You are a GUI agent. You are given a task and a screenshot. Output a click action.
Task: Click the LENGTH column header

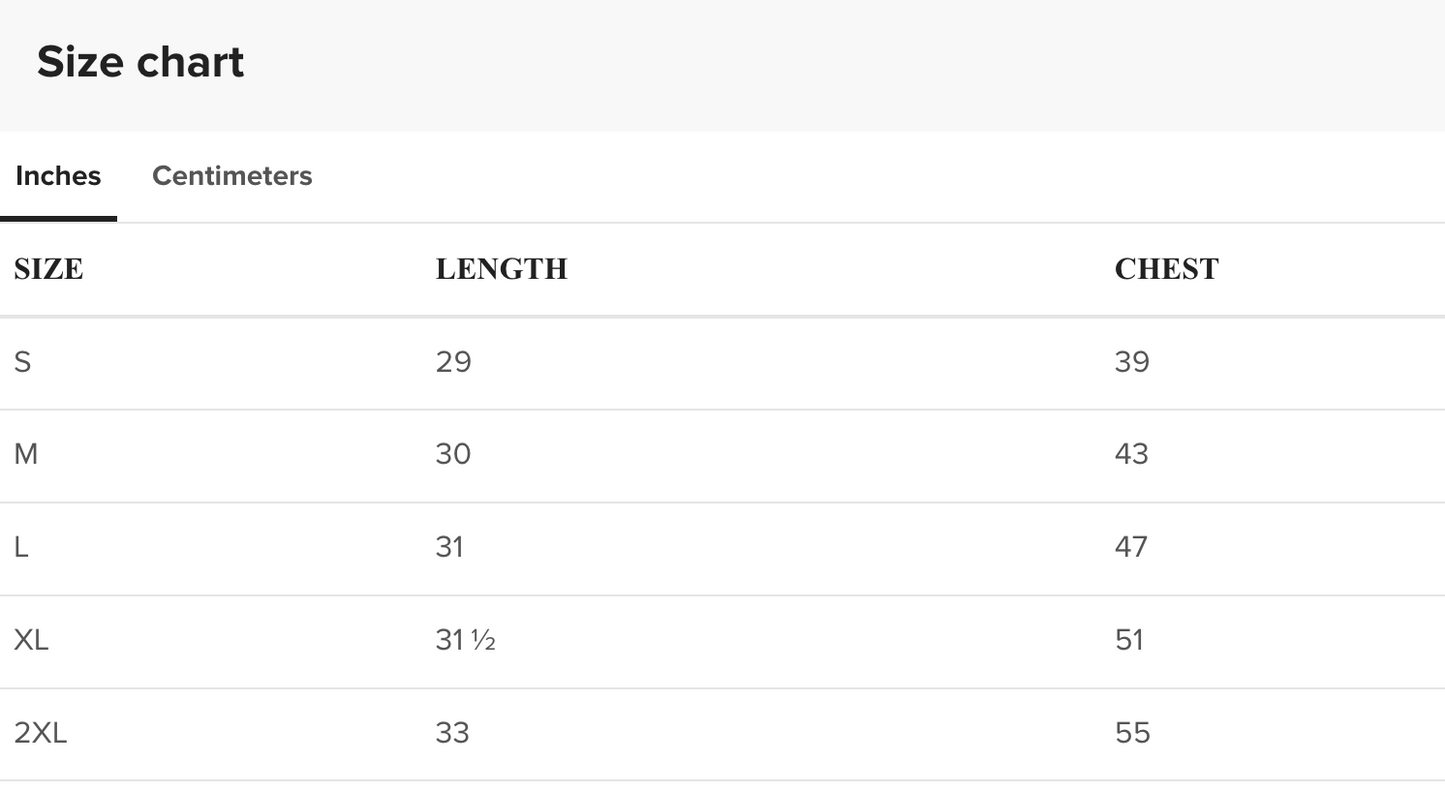tap(501, 269)
